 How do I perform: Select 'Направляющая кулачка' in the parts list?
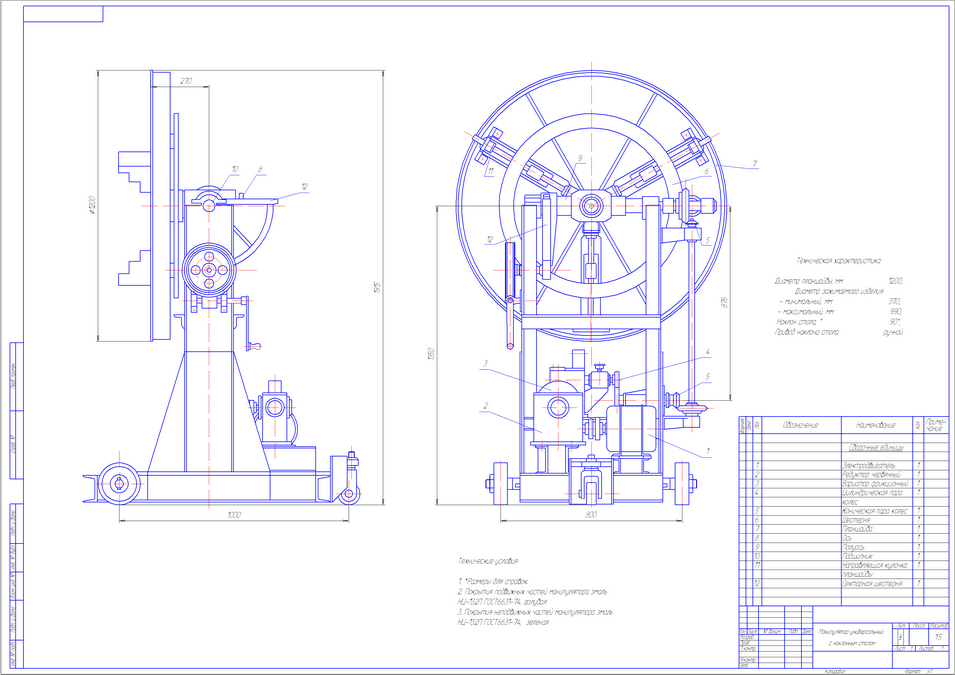(874, 565)
